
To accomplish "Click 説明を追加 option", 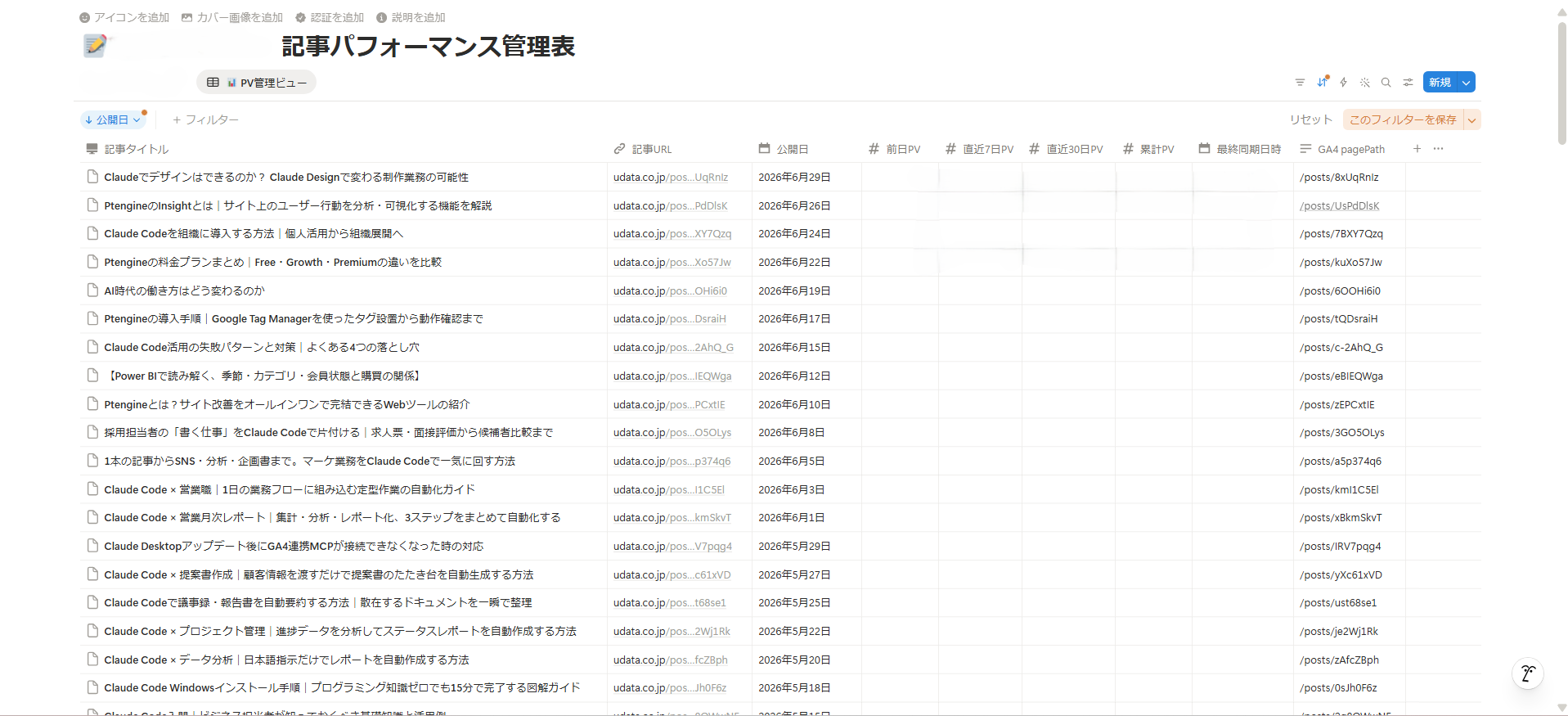I will pyautogui.click(x=411, y=17).
